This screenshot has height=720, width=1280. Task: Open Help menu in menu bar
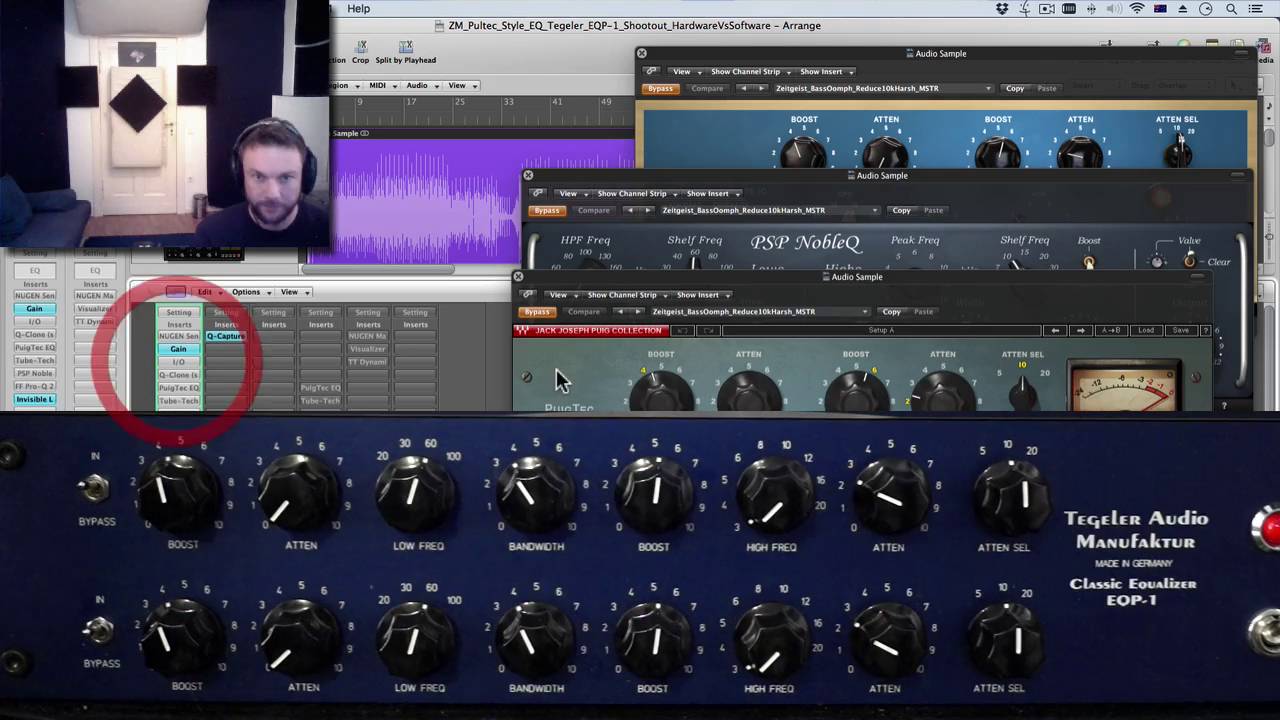point(358,9)
